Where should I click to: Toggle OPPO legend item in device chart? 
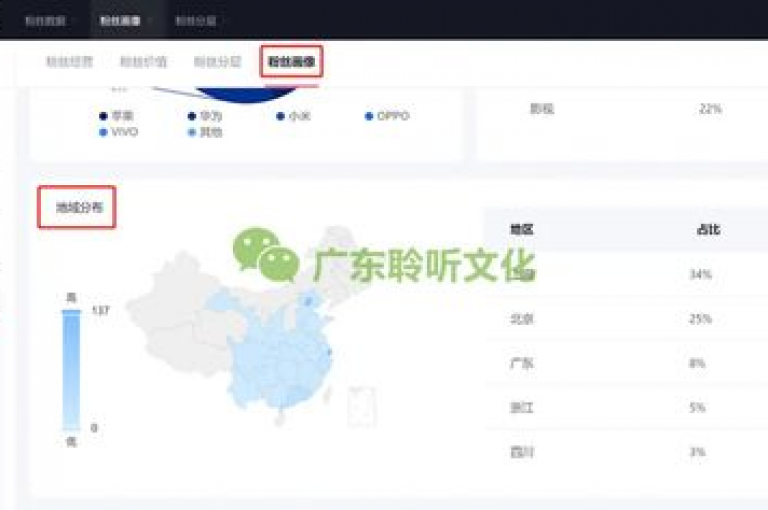[387, 116]
